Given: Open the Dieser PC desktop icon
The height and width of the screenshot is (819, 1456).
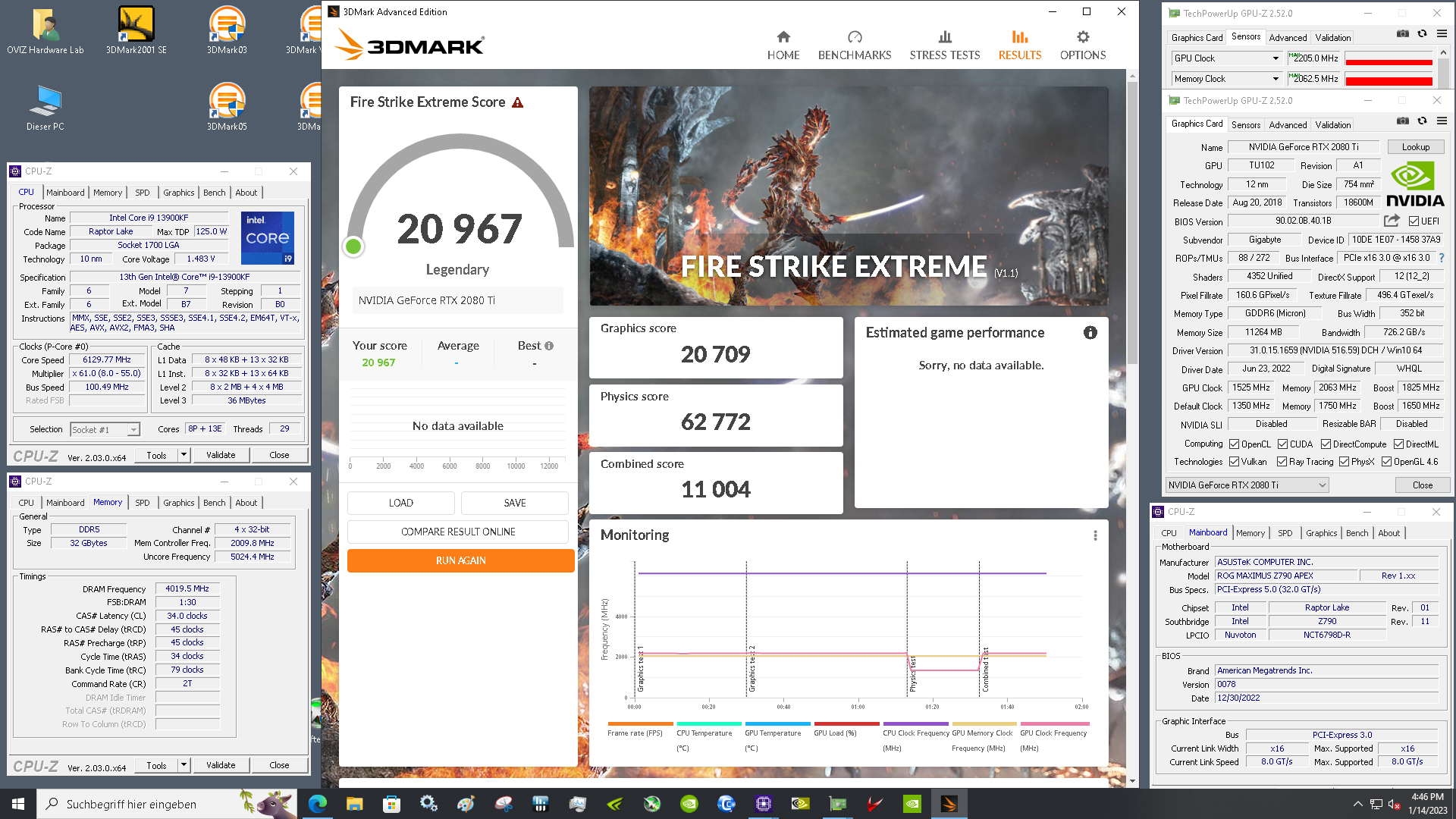Looking at the screenshot, I should pos(45,106).
